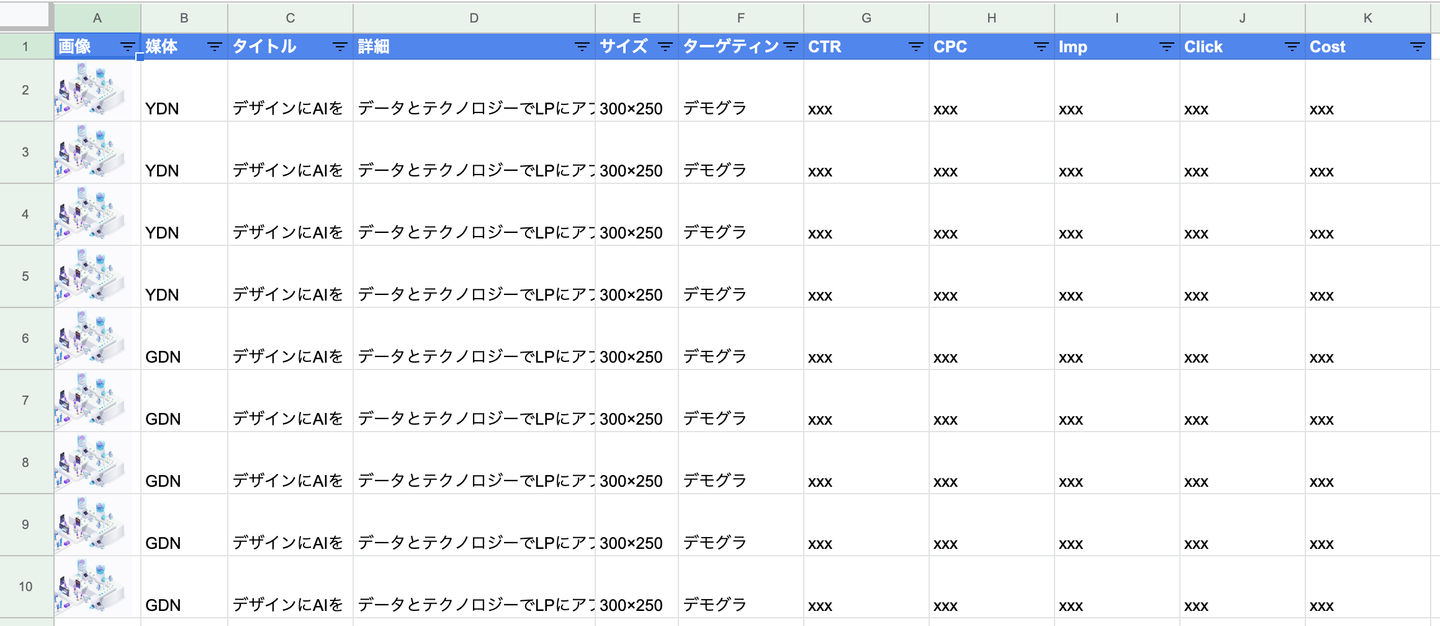The width and height of the screenshot is (1440, 626).
Task: Open the filter for the タイトル column
Action: point(339,47)
